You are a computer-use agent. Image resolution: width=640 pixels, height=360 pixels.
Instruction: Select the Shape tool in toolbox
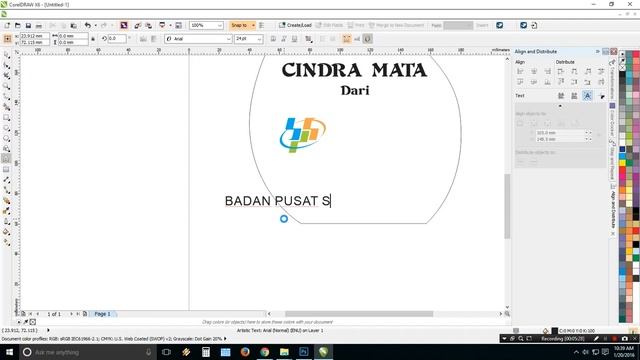coord(7,65)
